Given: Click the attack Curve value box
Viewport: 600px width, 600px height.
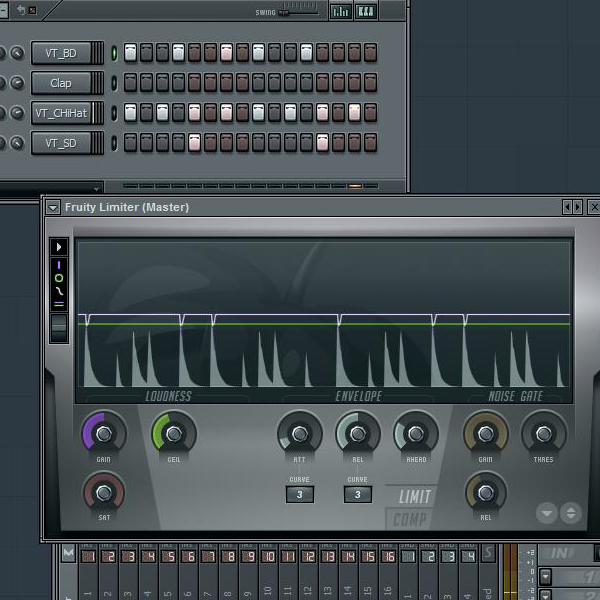Looking at the screenshot, I should 300,494.
